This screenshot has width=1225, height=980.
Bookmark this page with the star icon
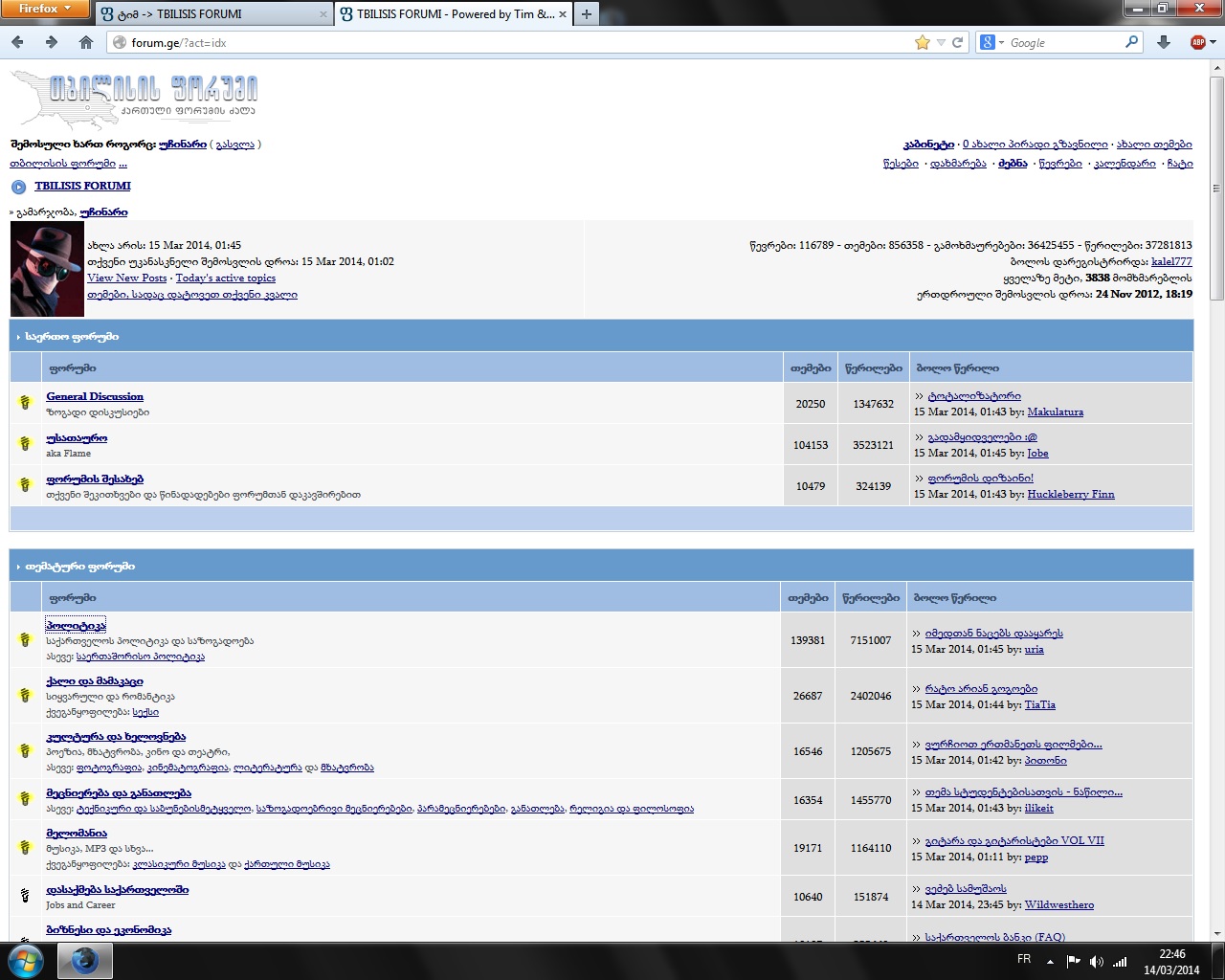(923, 42)
